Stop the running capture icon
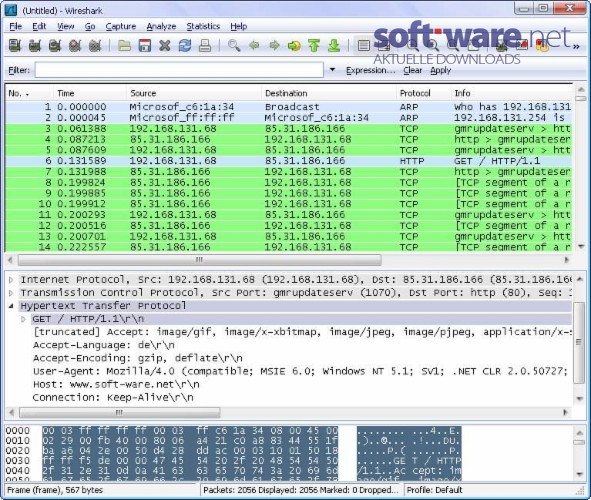 (x=75, y=46)
